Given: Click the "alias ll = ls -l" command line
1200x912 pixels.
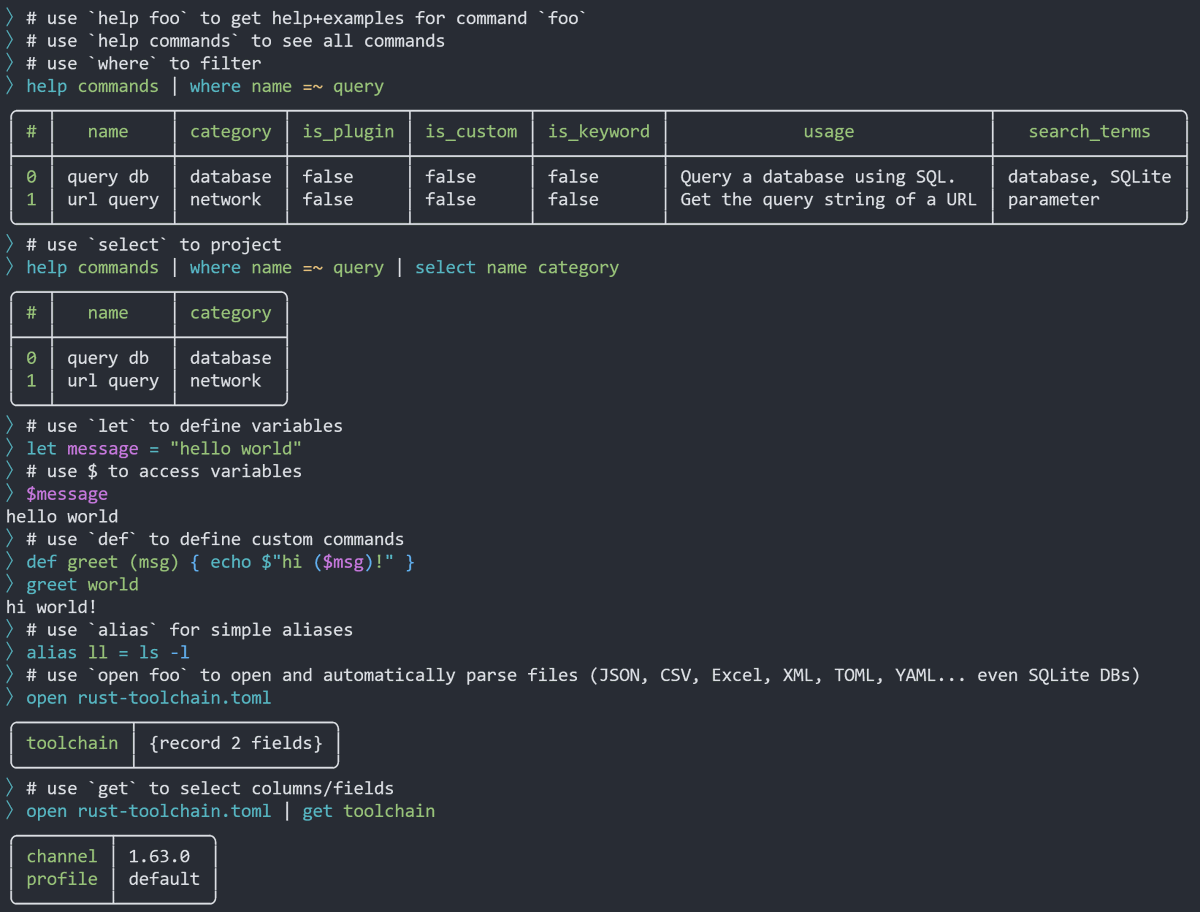Looking at the screenshot, I should tap(108, 652).
